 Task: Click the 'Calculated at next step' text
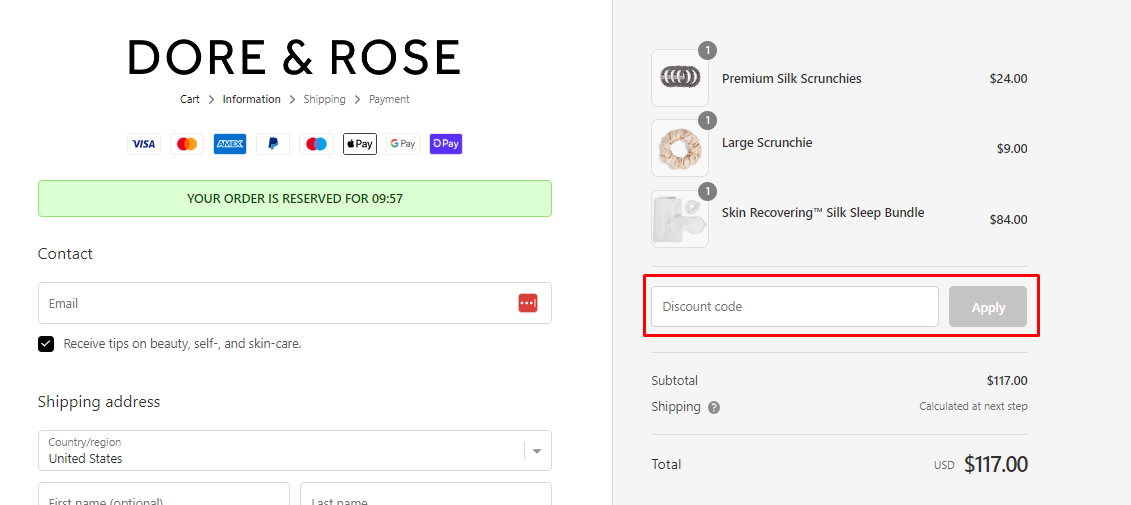pos(973,407)
